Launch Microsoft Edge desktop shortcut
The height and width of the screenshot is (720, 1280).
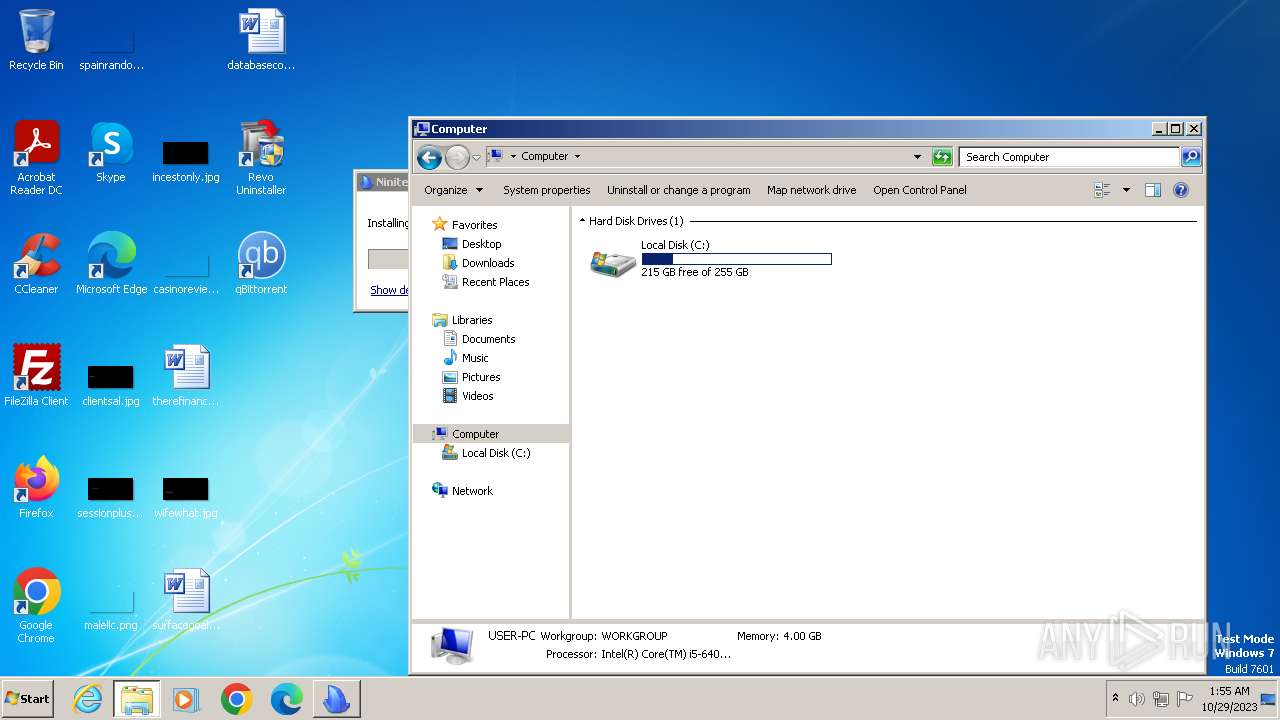(111, 264)
